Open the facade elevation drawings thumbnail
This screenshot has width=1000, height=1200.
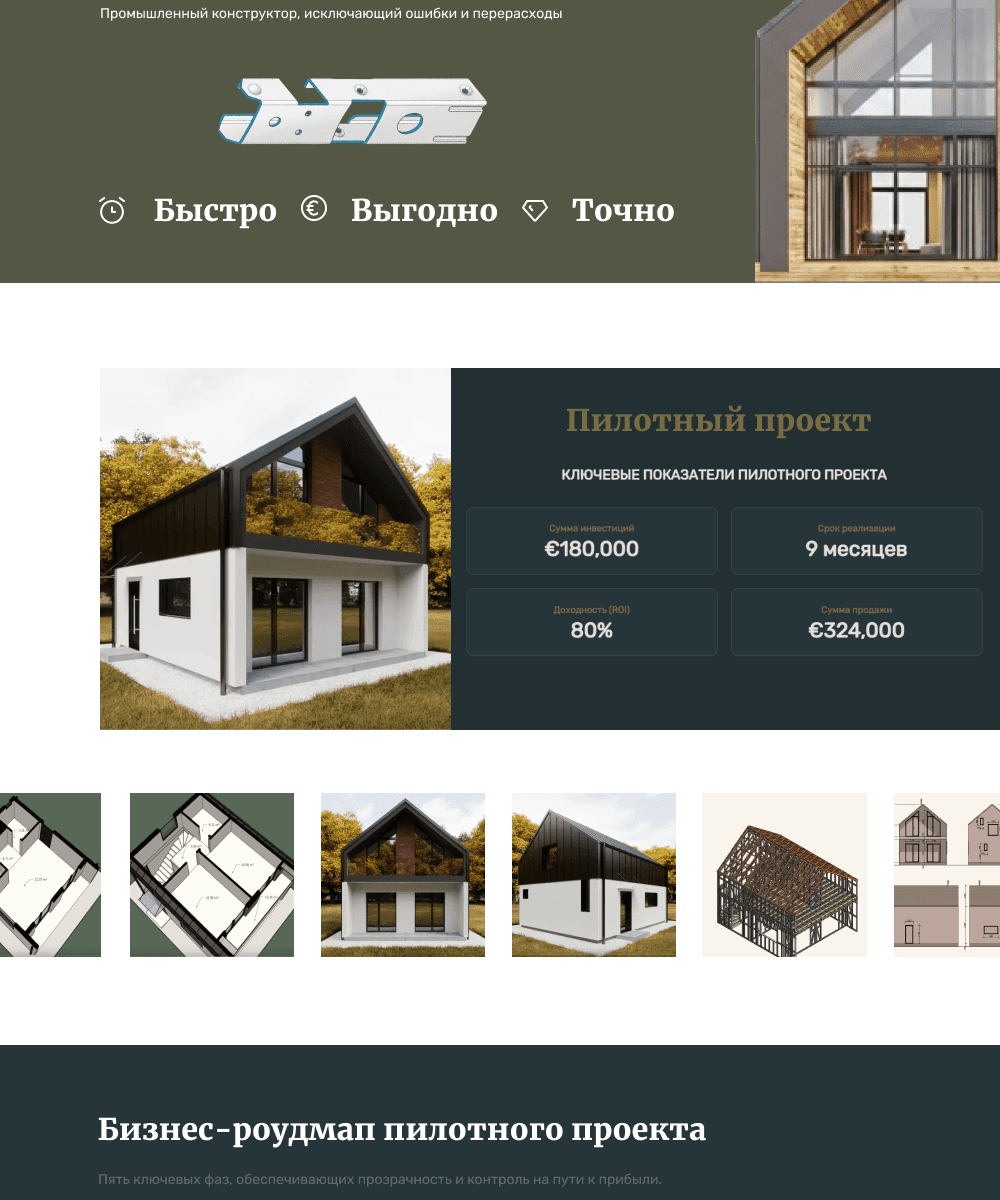click(x=947, y=875)
